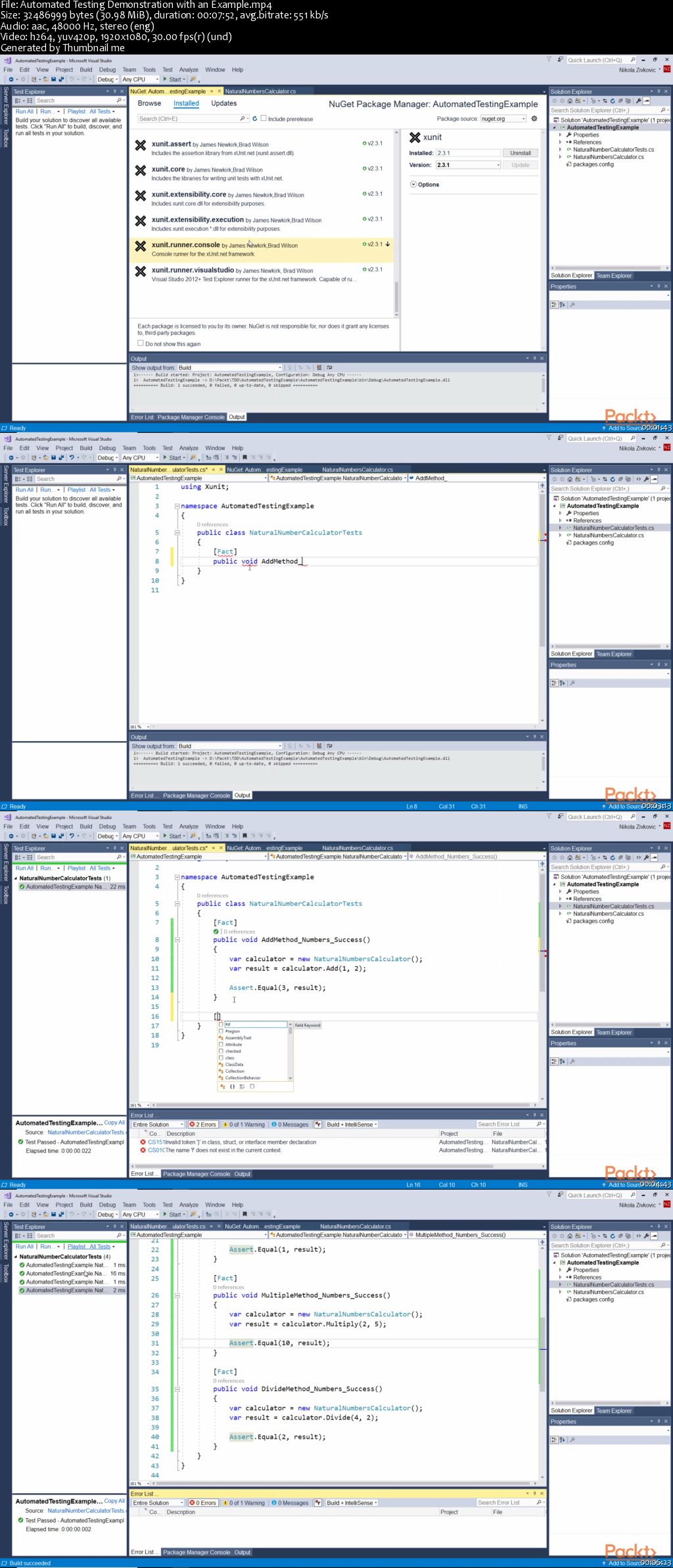Click IntelliSense popup scrollbar down arrow
The height and width of the screenshot is (1568, 673).
290,1078
